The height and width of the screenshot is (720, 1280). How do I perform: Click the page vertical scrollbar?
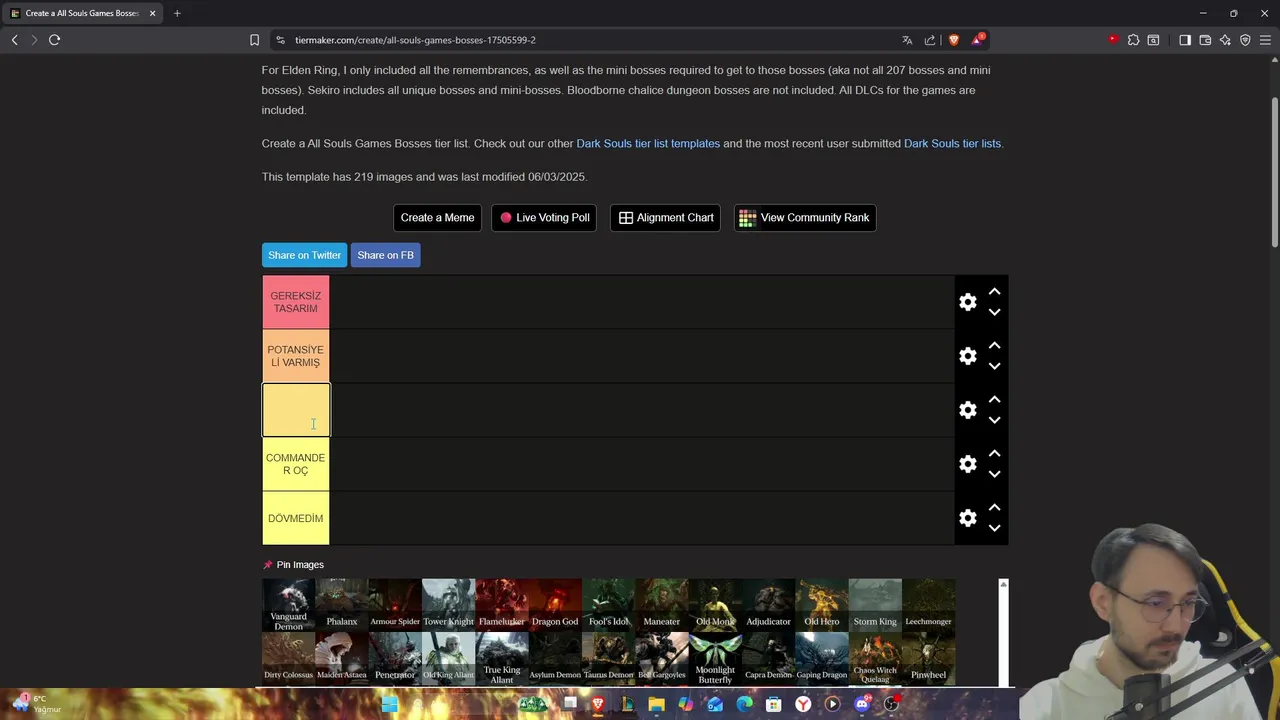point(1274,170)
